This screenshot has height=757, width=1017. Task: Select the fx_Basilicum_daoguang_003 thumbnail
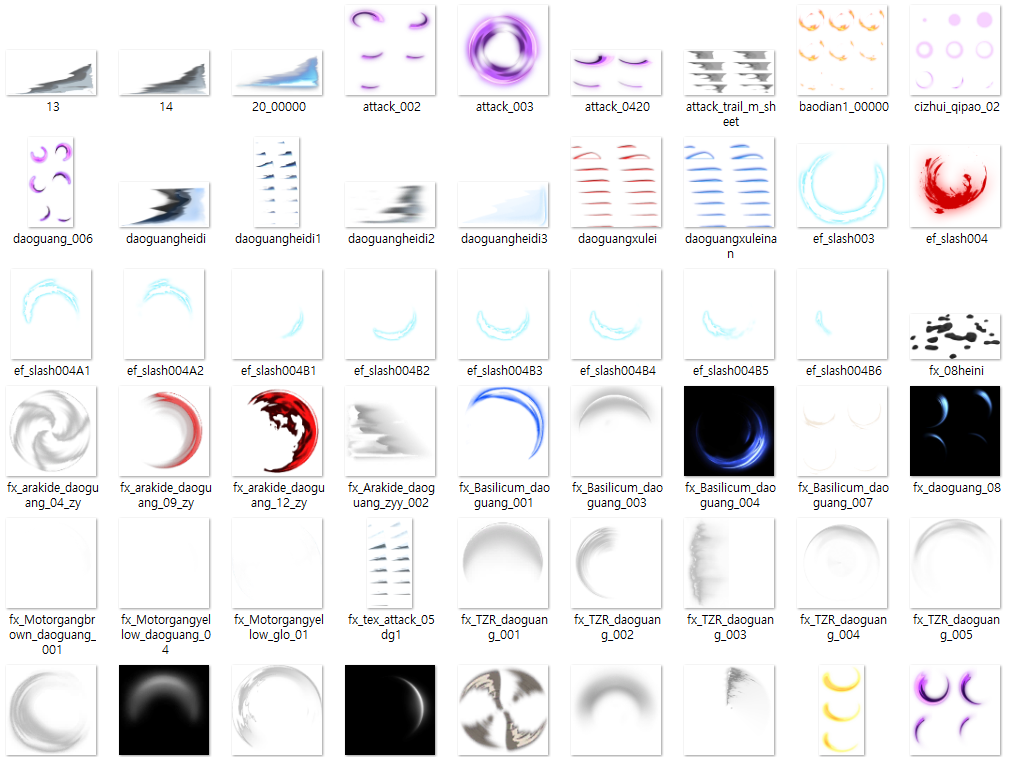(x=616, y=431)
